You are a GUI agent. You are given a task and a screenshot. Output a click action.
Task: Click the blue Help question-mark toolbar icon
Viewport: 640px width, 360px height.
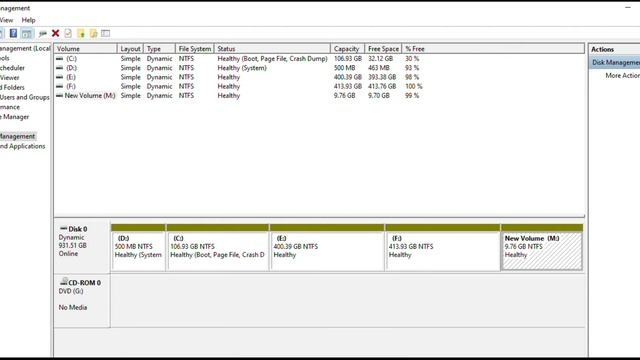click(13, 33)
